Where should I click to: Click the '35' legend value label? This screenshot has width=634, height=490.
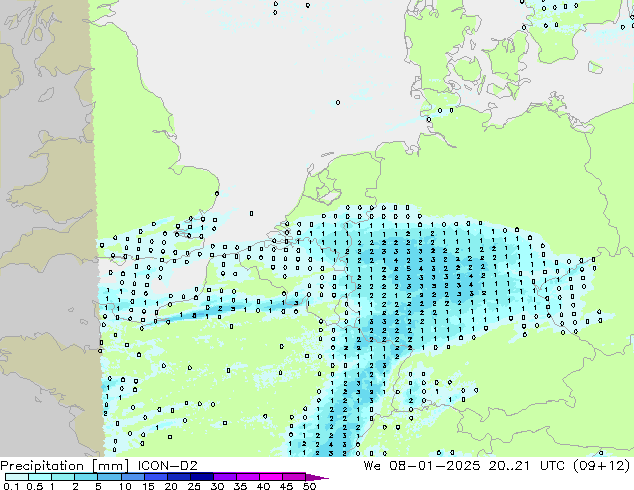240,486
